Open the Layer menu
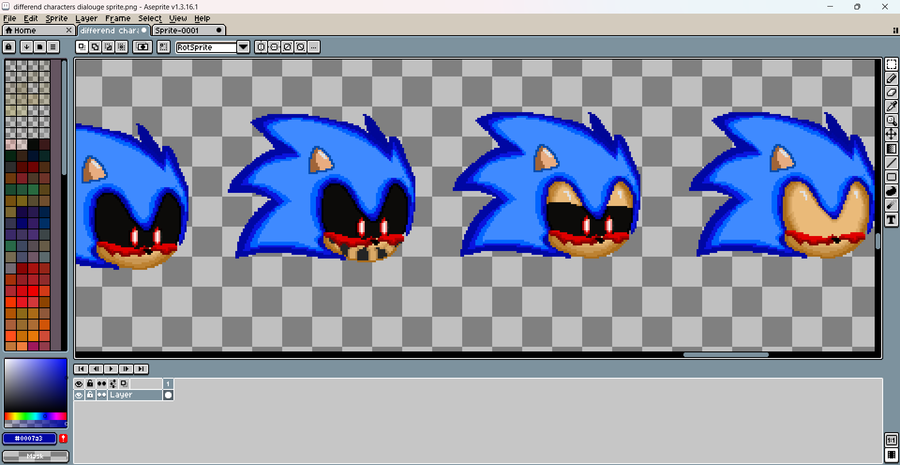 point(87,18)
